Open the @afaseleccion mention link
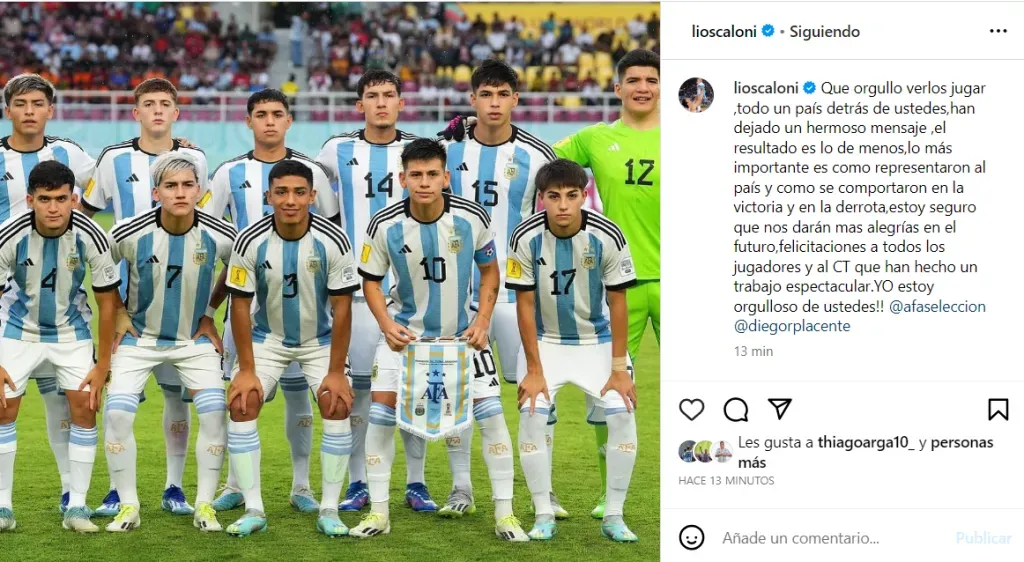1024x562 pixels. (937, 306)
